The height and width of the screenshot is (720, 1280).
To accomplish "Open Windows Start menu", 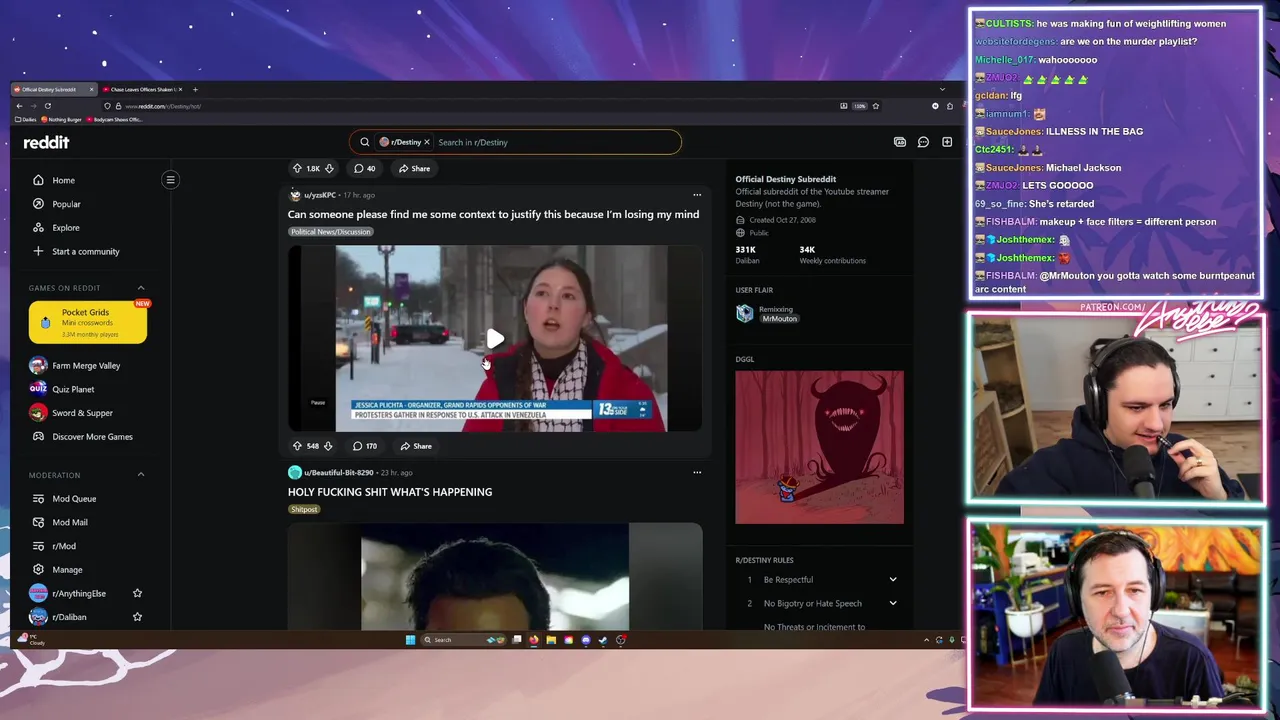I will [410, 640].
